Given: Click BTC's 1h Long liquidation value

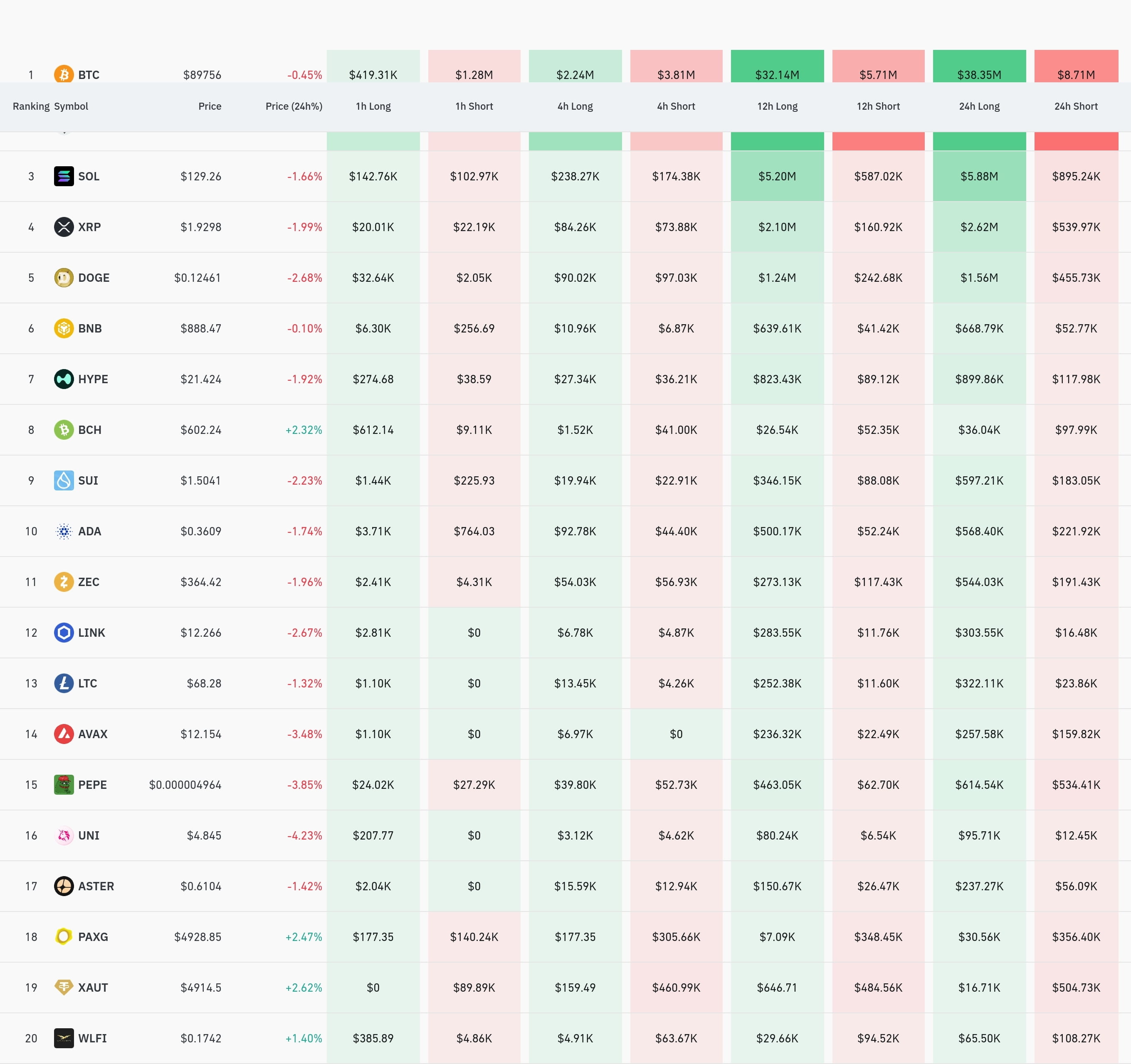Looking at the screenshot, I should (x=373, y=74).
